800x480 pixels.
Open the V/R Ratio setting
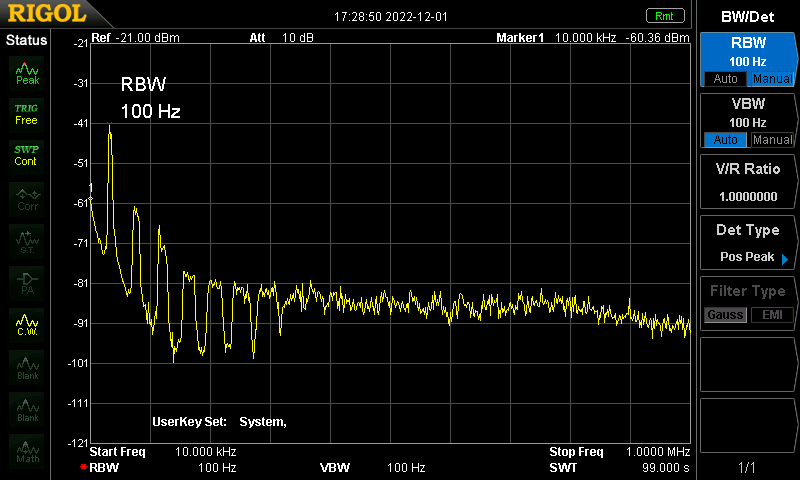coord(747,182)
